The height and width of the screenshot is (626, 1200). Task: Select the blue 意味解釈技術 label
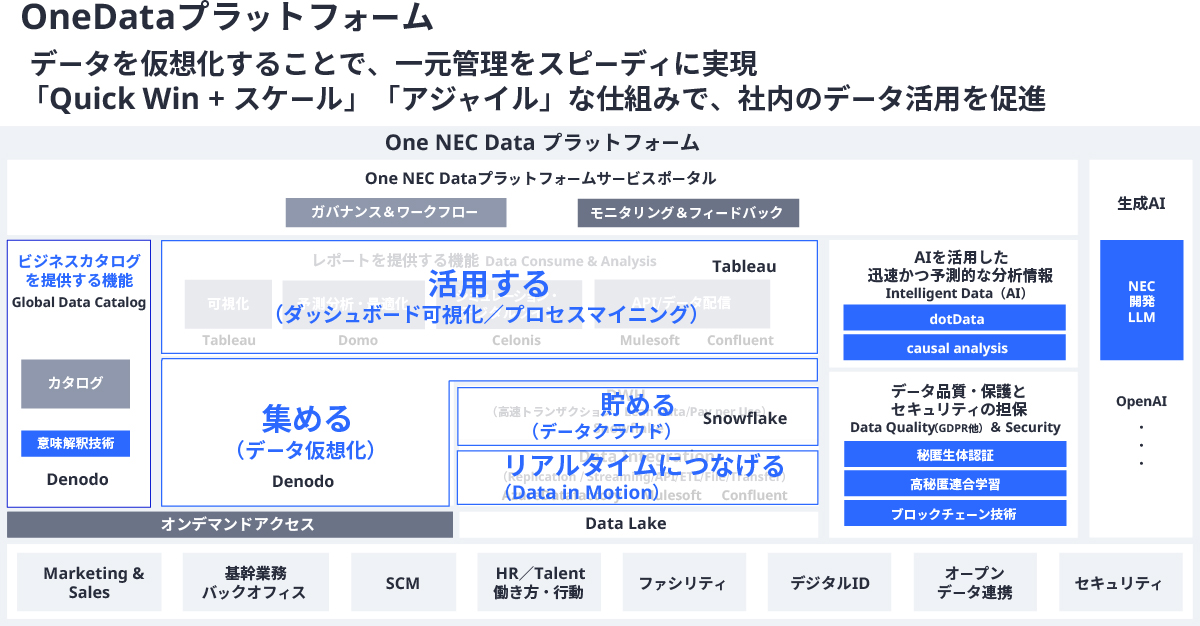click(75, 443)
